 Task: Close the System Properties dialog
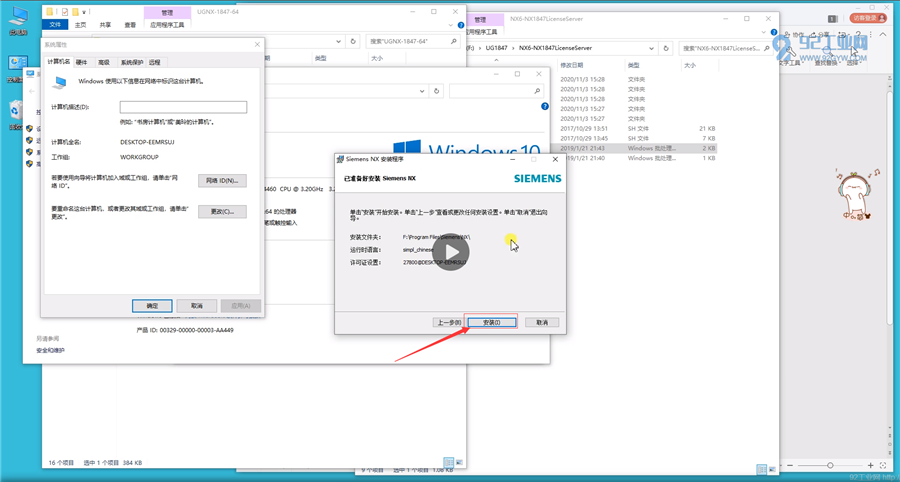pyautogui.click(x=257, y=44)
